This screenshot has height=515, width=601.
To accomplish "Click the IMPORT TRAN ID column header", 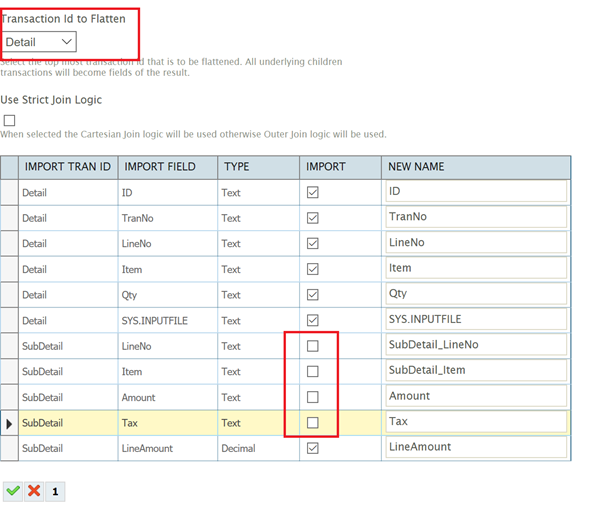I will tap(68, 166).
